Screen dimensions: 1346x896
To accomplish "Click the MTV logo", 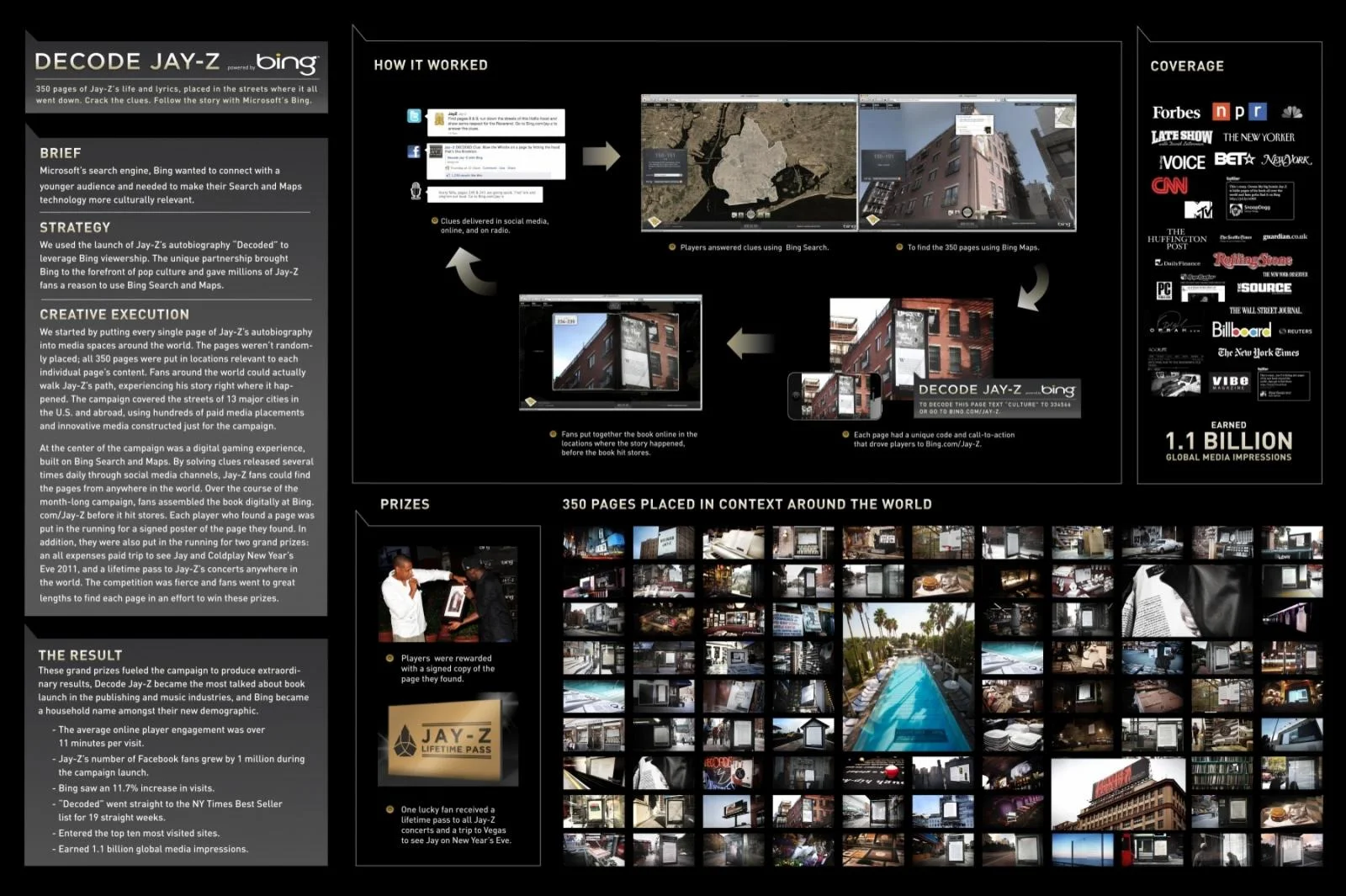I will pos(1197,209).
